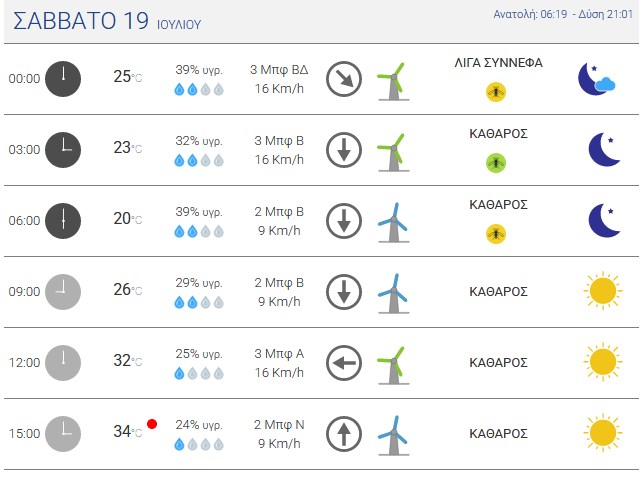Click the crescent moon icon at 06:00
Viewport: 640px width, 480px height.
pos(604,220)
